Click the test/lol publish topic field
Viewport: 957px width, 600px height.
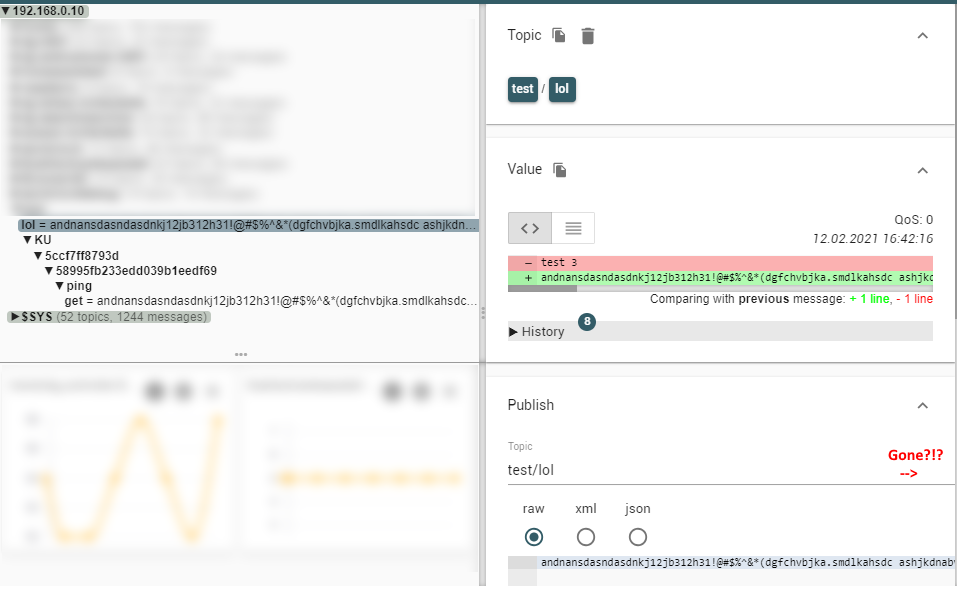600,470
